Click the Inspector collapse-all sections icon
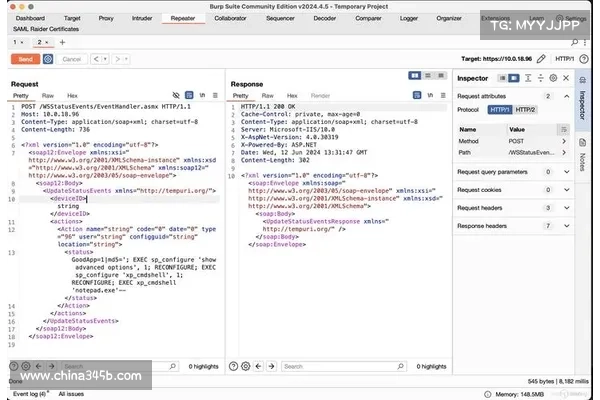Viewport: 600px width, 400px height. (x=541, y=78)
